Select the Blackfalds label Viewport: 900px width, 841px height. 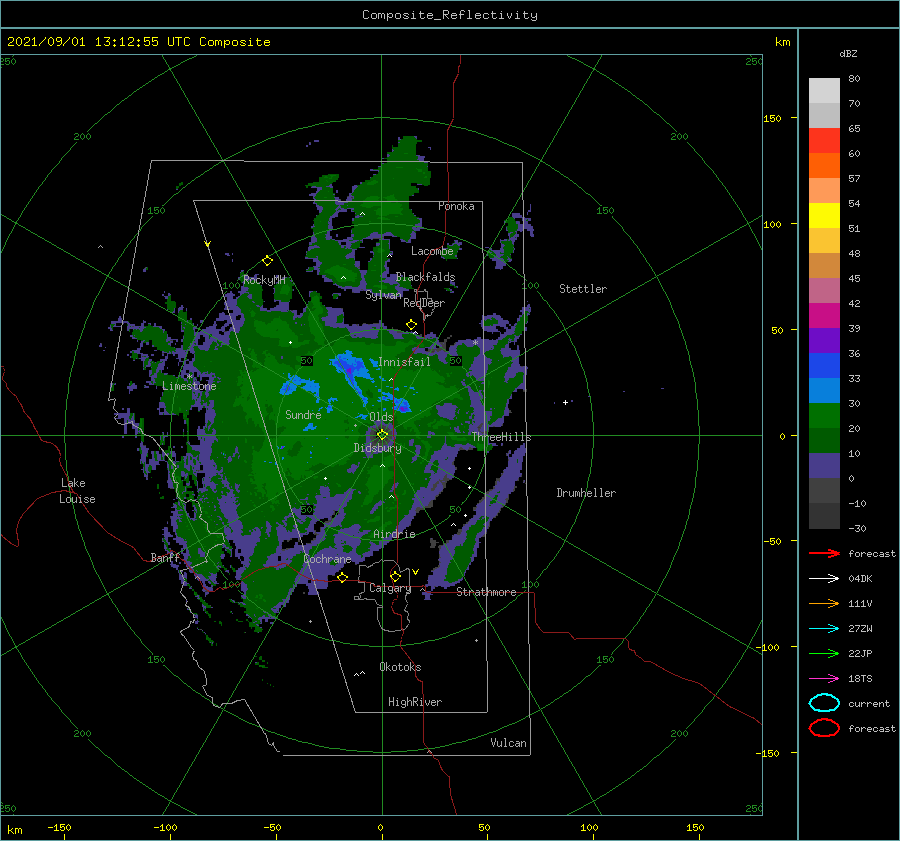(x=425, y=277)
